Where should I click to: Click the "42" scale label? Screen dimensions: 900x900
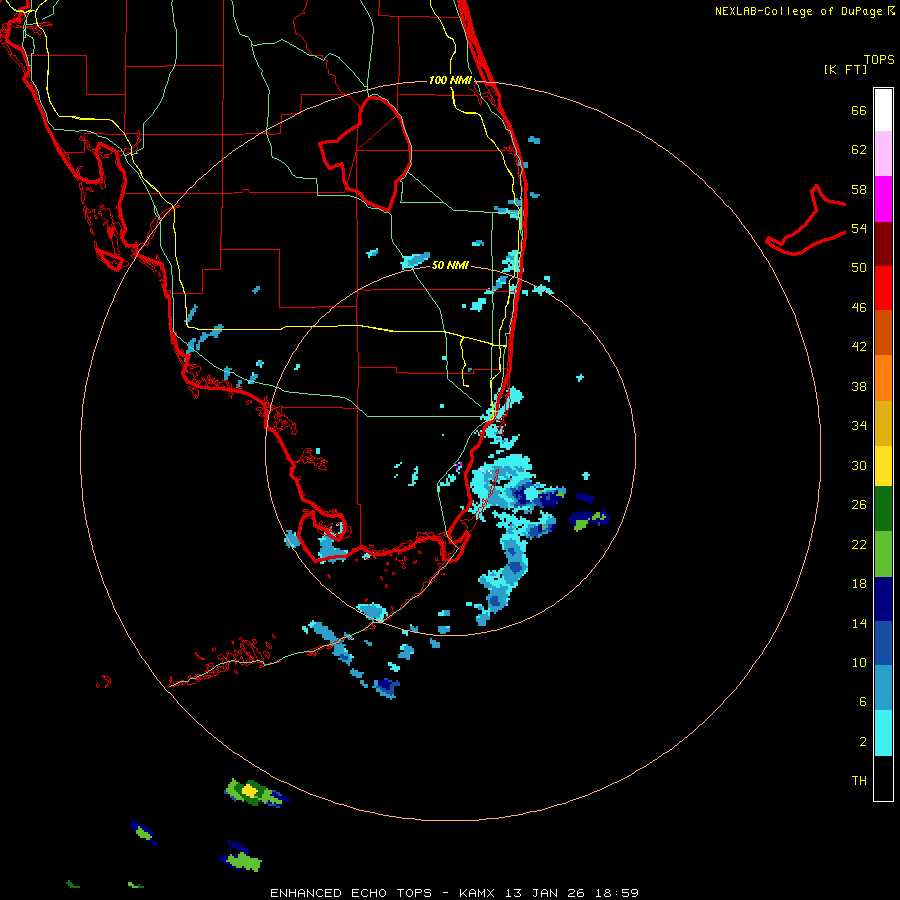click(x=859, y=347)
